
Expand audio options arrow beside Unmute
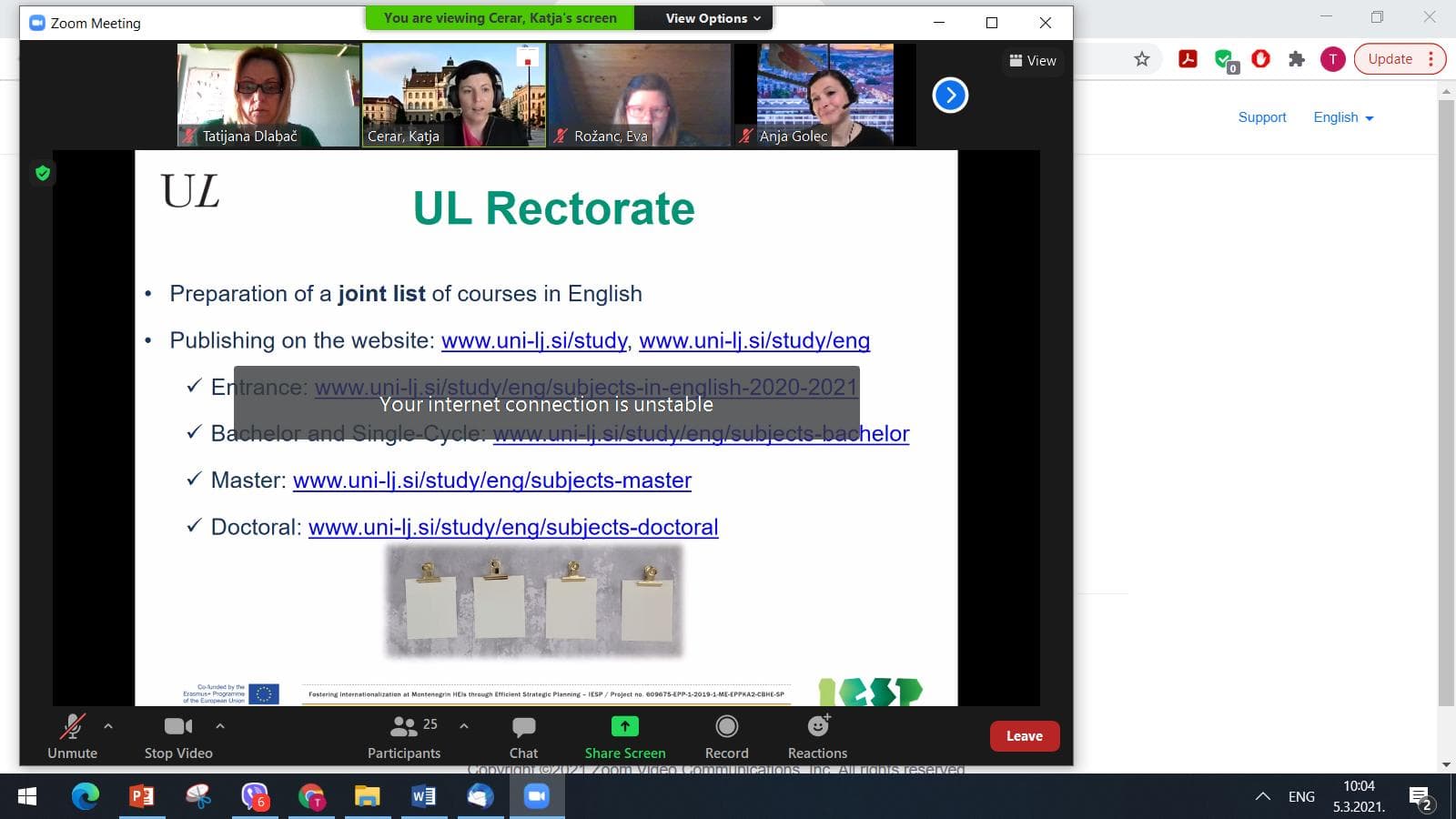click(108, 726)
